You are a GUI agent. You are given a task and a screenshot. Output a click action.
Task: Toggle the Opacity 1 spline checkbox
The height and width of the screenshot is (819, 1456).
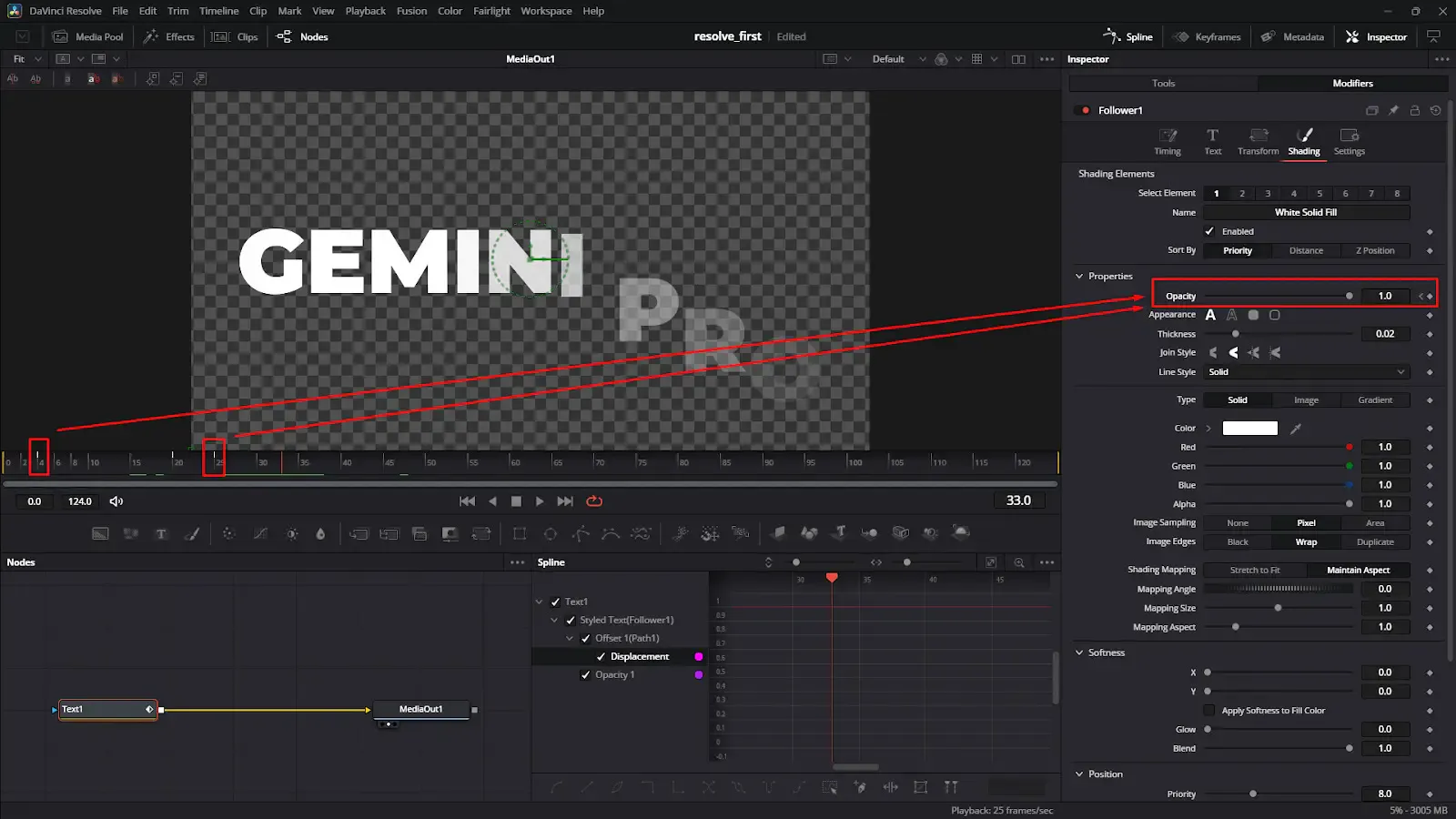[x=585, y=674]
